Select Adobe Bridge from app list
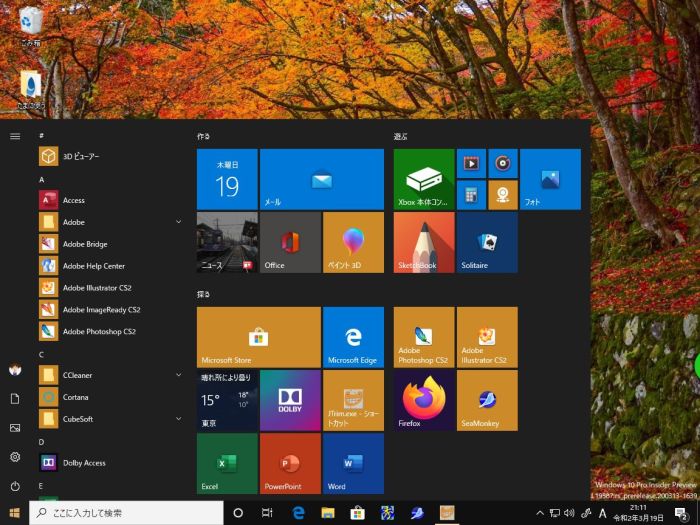700x525 pixels. tap(85, 244)
